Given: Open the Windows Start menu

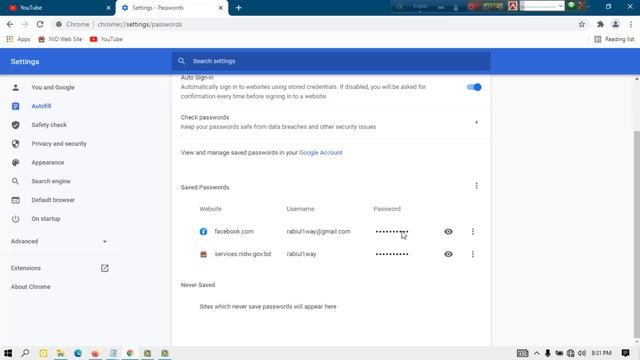Looking at the screenshot, I should pyautogui.click(x=8, y=353).
